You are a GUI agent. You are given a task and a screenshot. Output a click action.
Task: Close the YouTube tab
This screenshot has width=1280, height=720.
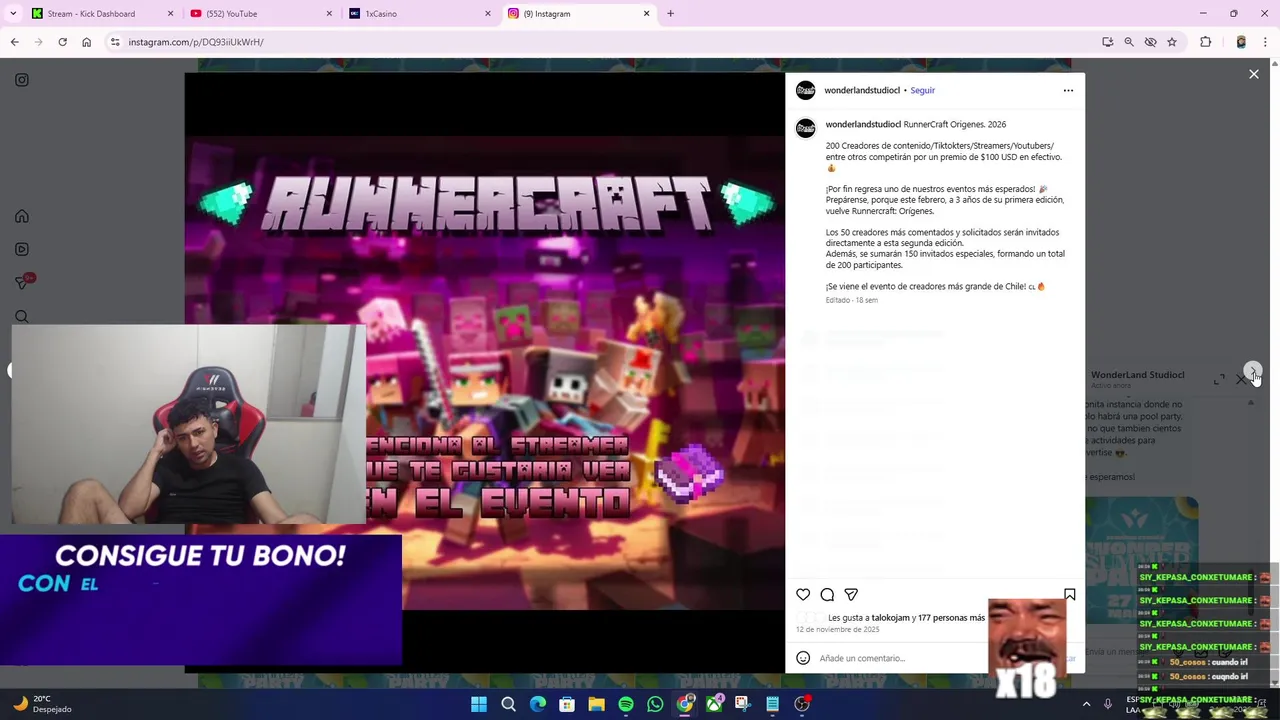(329, 14)
